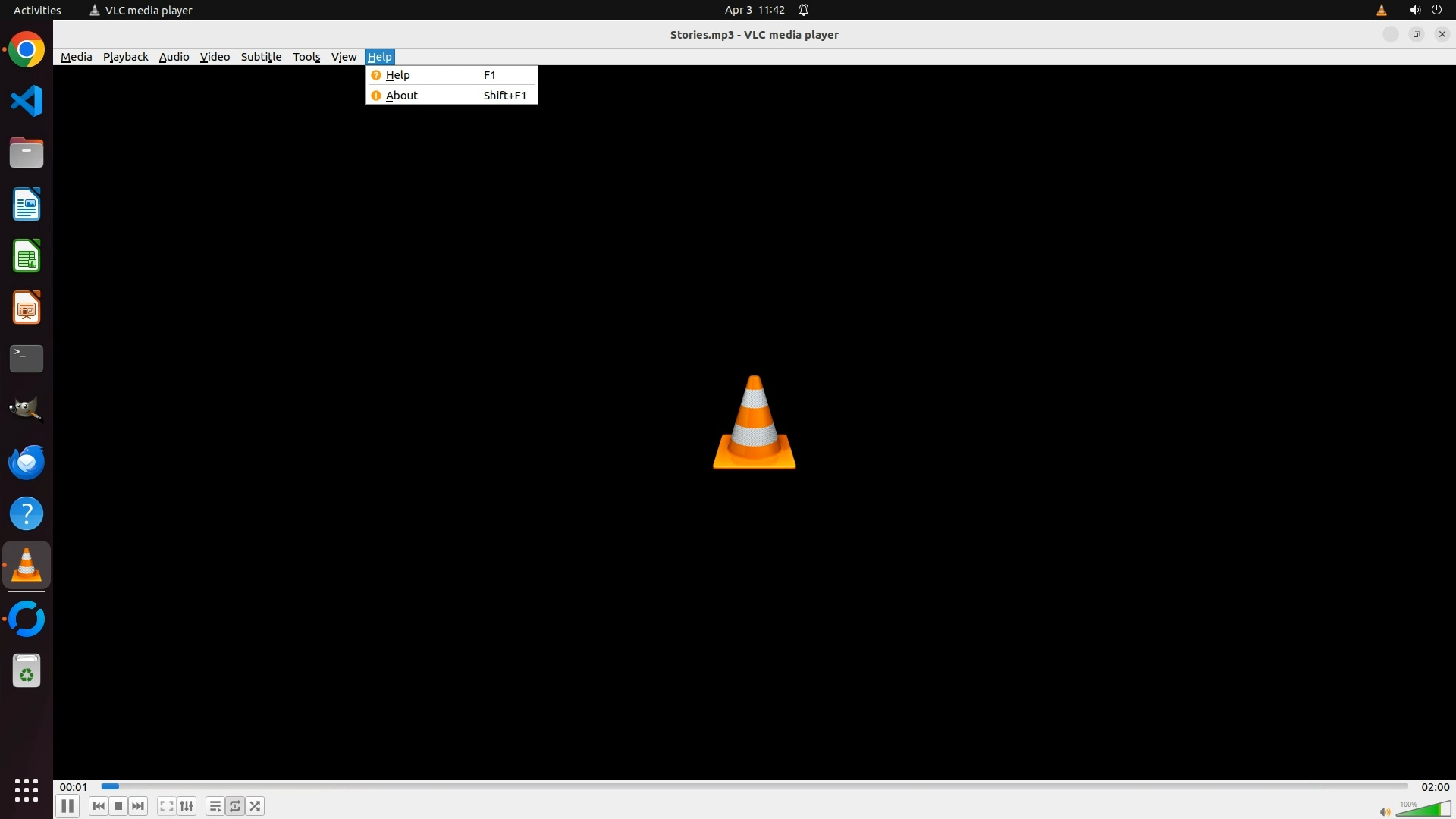Open the Tools menu
This screenshot has width=1456, height=819.
[x=306, y=57]
